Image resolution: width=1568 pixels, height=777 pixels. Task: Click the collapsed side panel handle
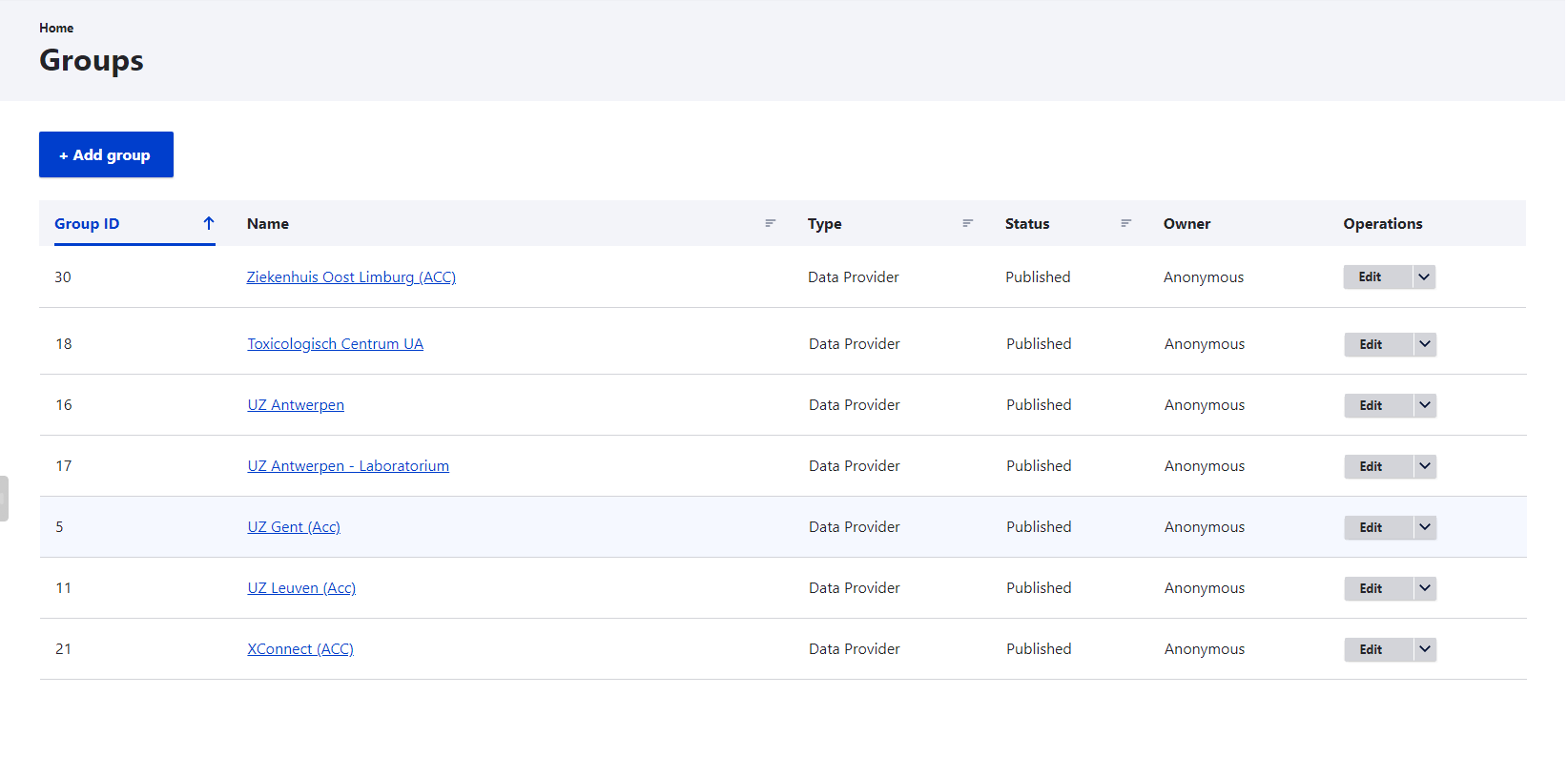pyautogui.click(x=4, y=498)
